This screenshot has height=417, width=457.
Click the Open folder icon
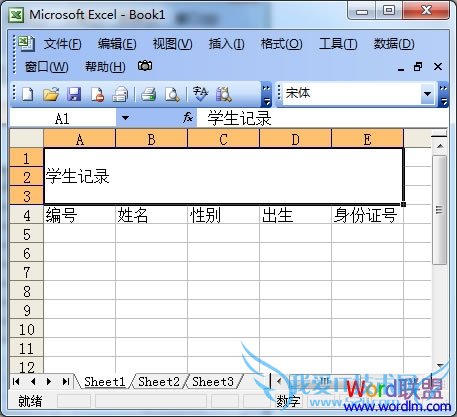[x=51, y=94]
